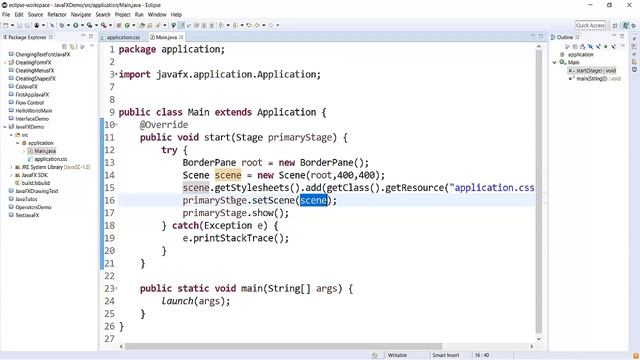Collapse Main class in Outline
The image size is (640, 360).
point(555,62)
